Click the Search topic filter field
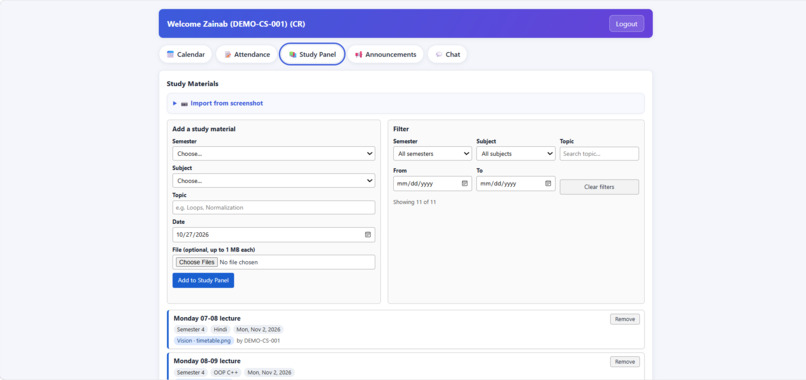Viewport: 806px width, 380px height. click(599, 153)
